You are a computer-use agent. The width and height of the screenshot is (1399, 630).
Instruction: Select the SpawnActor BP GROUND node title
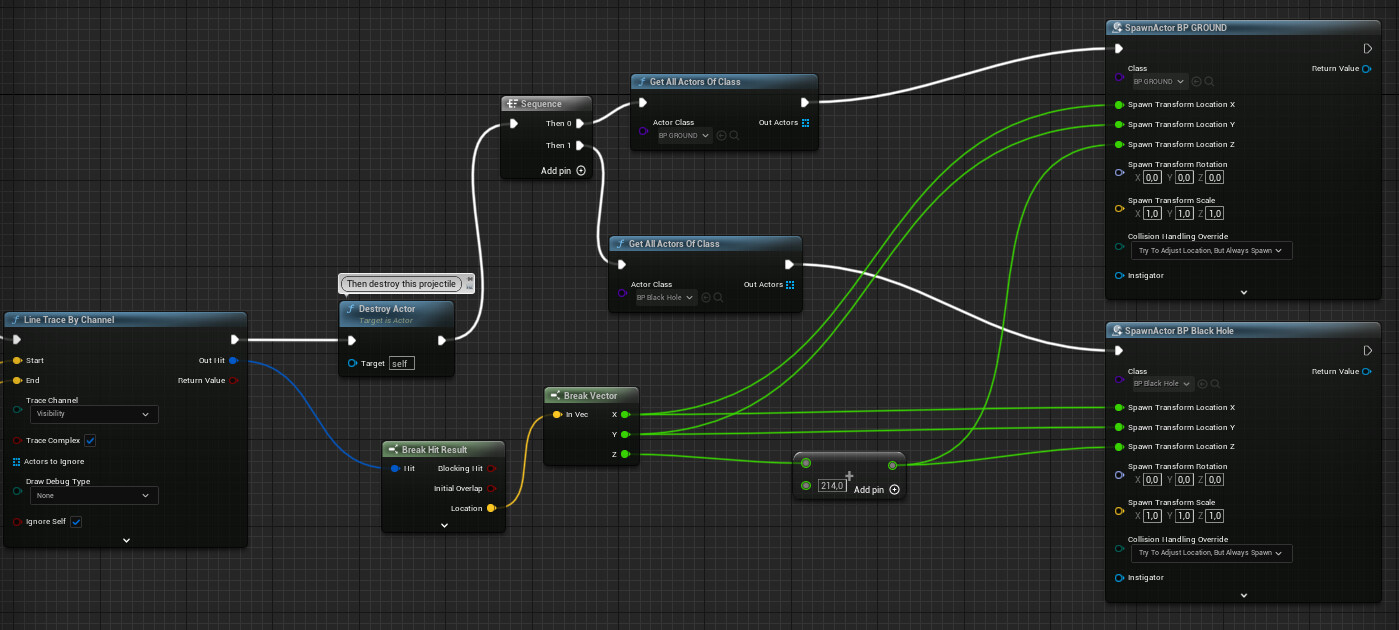[1176, 28]
